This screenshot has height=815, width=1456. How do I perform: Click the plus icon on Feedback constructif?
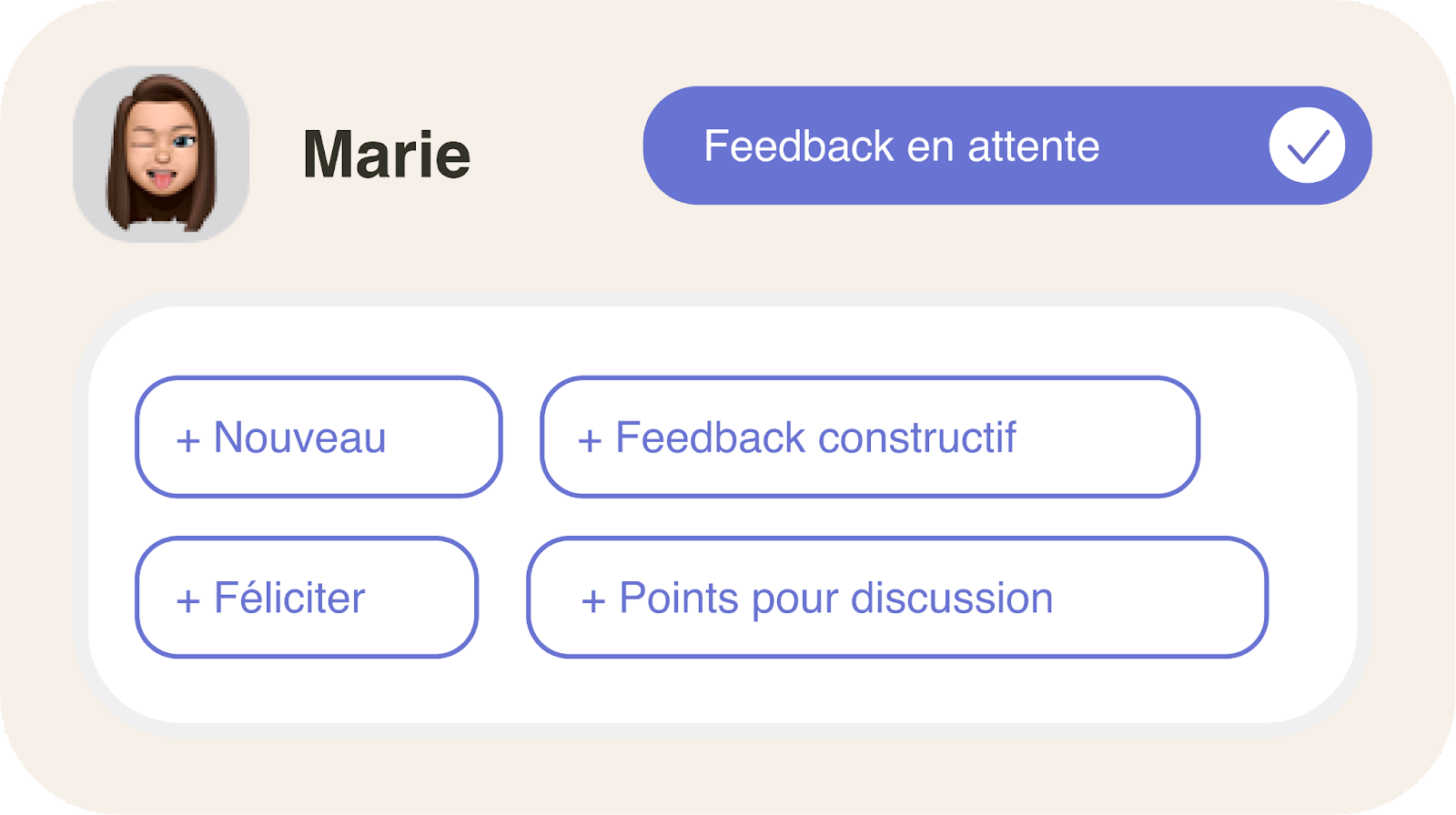tap(591, 437)
